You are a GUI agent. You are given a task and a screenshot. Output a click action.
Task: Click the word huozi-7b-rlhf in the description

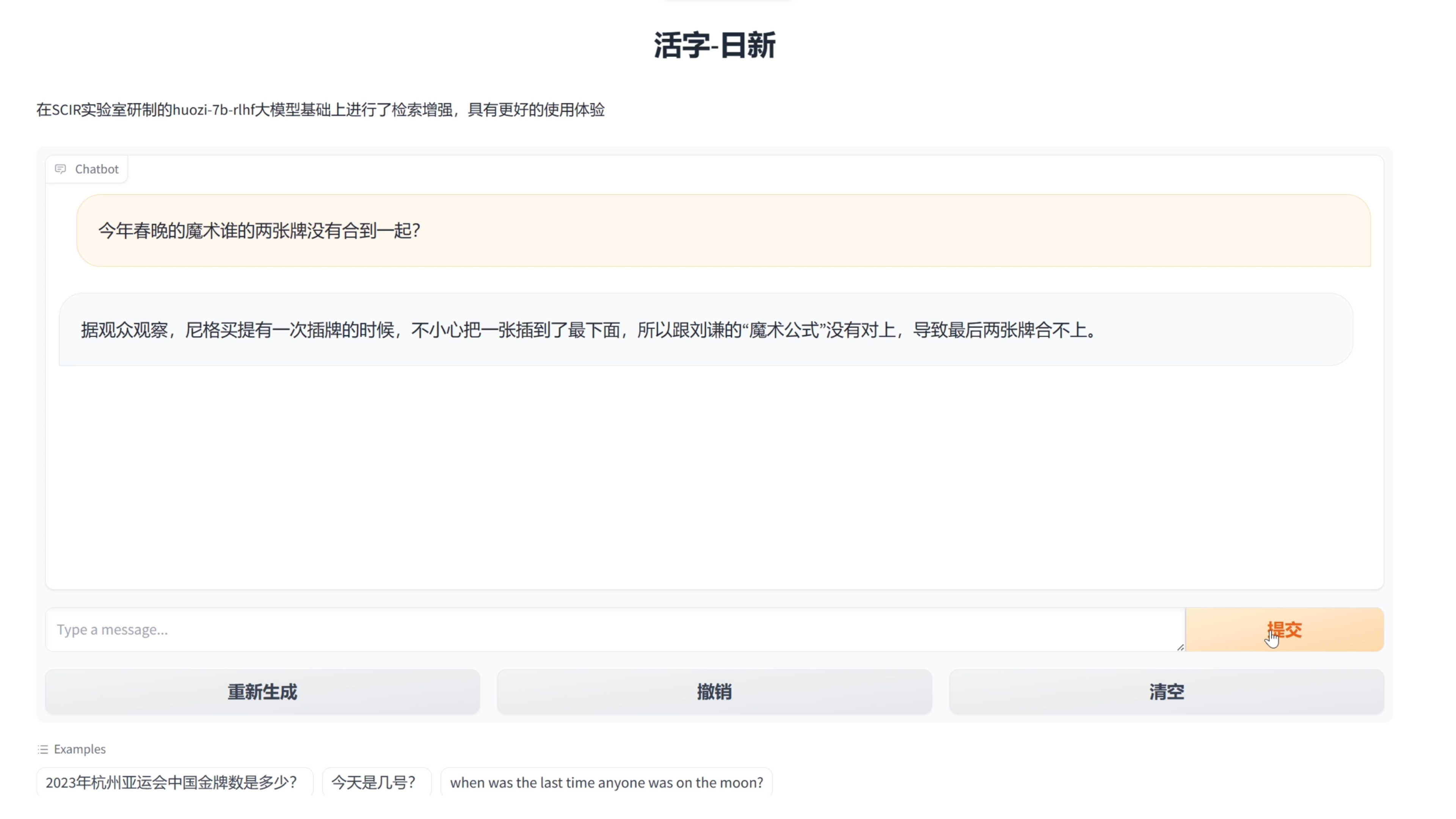213,110
